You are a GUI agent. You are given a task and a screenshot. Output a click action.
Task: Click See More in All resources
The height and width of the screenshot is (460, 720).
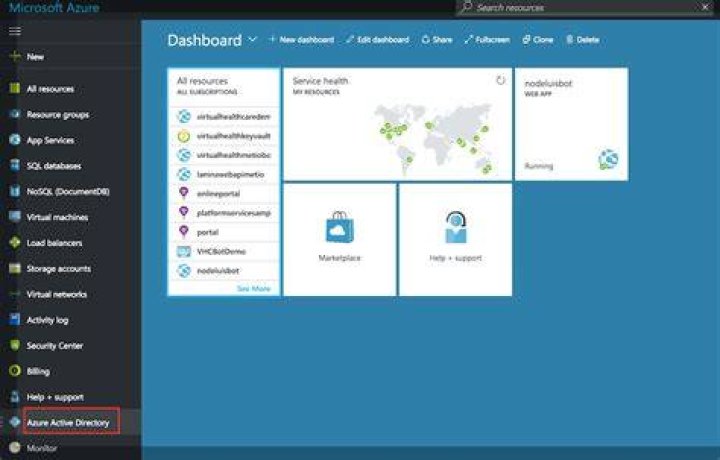coord(253,289)
